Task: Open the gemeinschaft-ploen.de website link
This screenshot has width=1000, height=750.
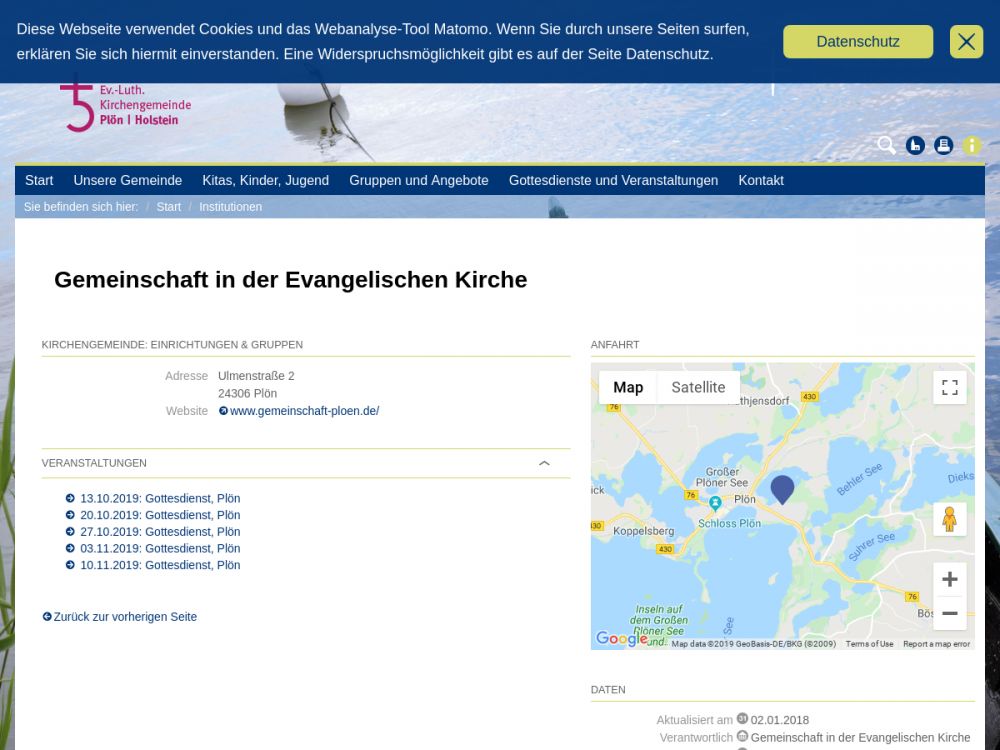Action: 304,411
